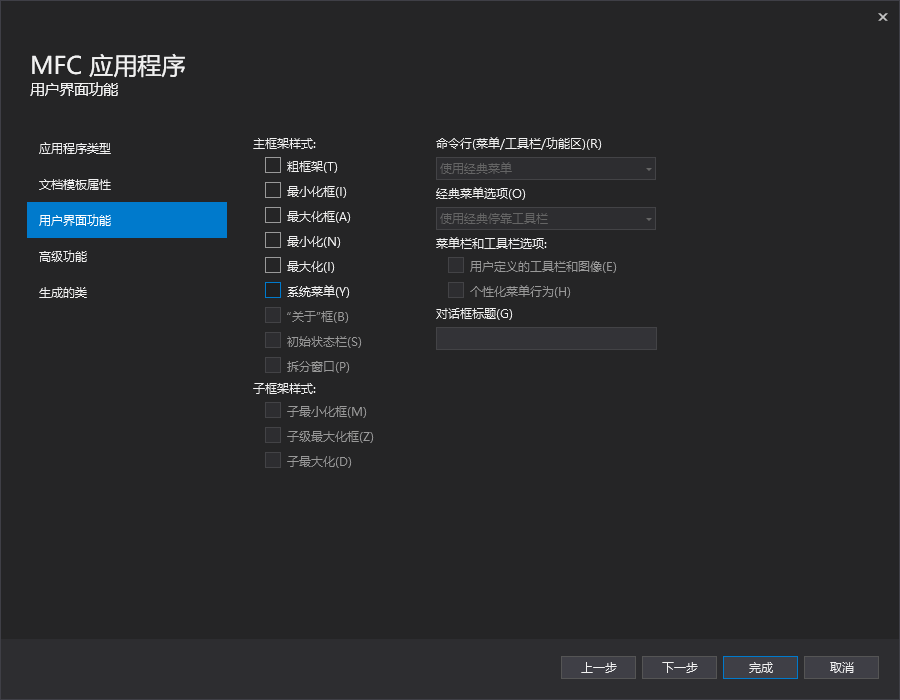Click 完成 to finish wizard
The height and width of the screenshot is (700, 900).
coord(760,667)
